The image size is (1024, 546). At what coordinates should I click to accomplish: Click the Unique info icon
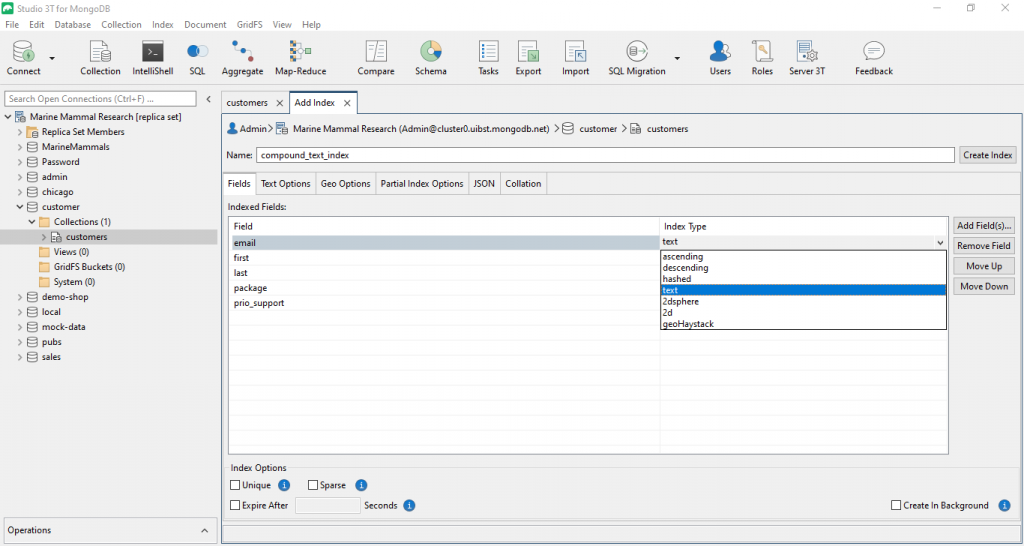click(x=284, y=485)
